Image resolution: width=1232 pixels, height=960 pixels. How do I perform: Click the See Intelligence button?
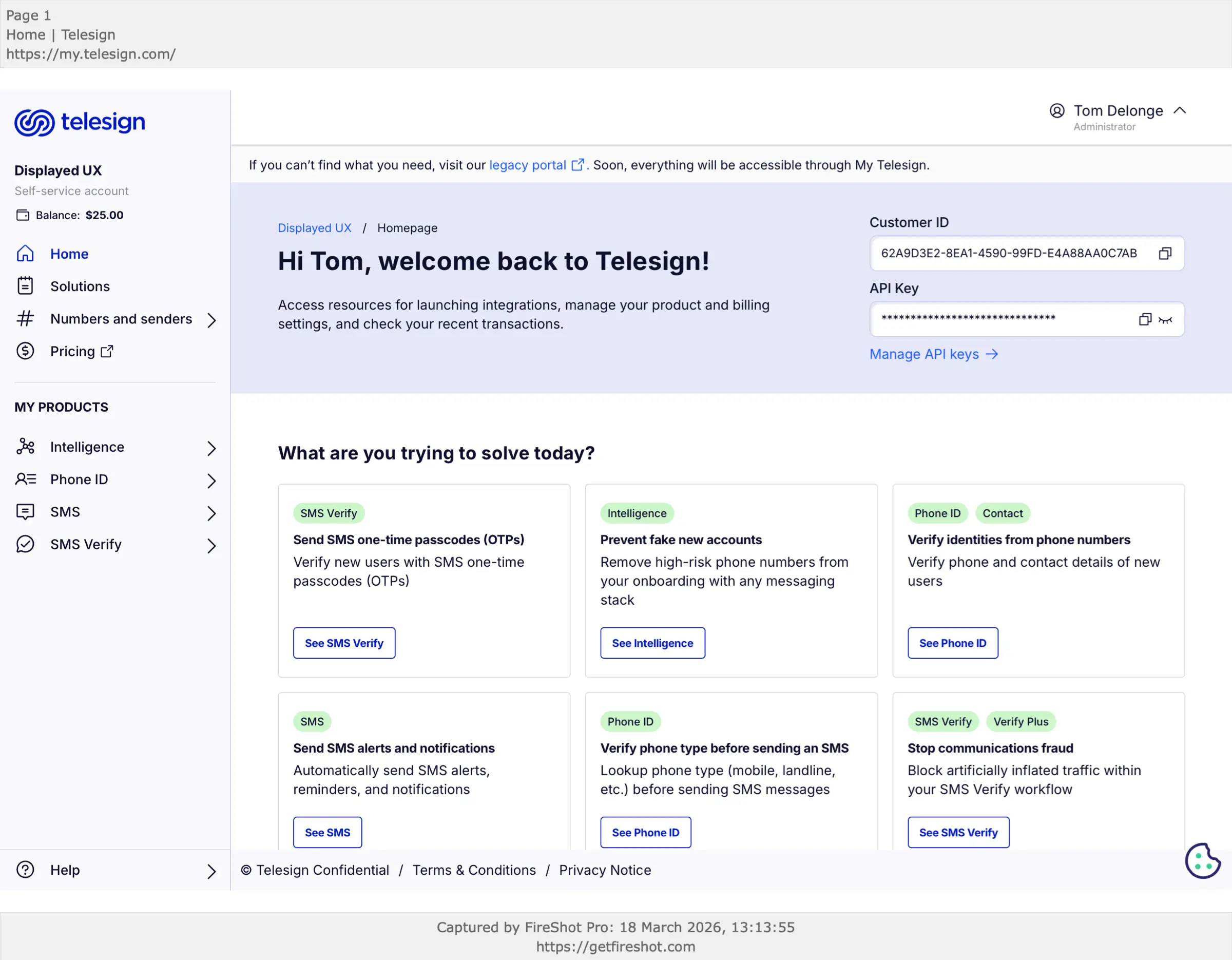[x=652, y=642]
